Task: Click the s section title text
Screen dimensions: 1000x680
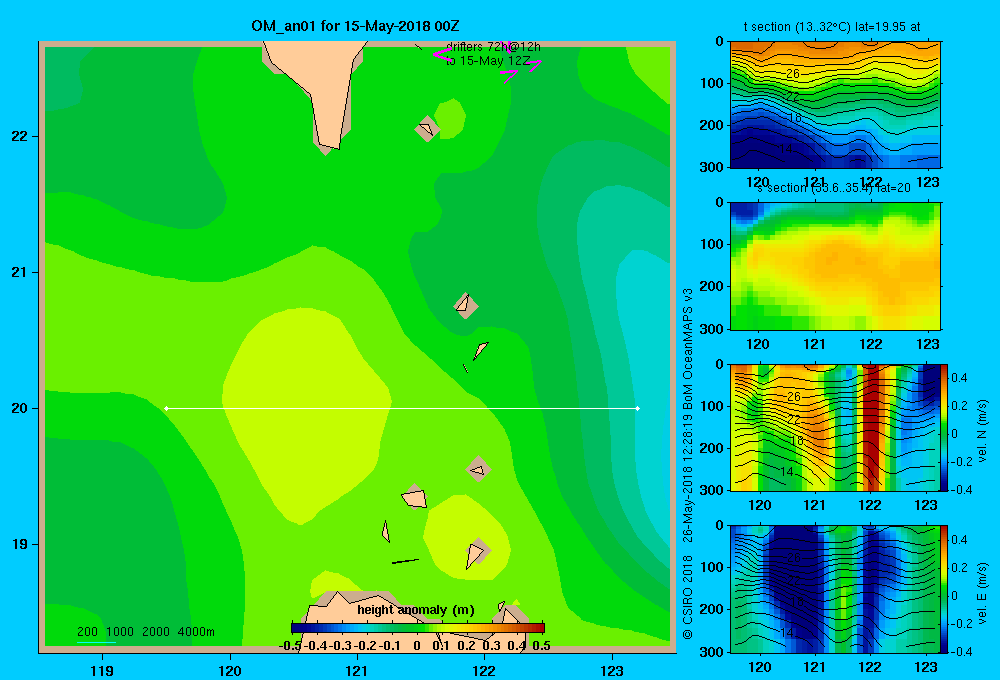Action: point(833,188)
